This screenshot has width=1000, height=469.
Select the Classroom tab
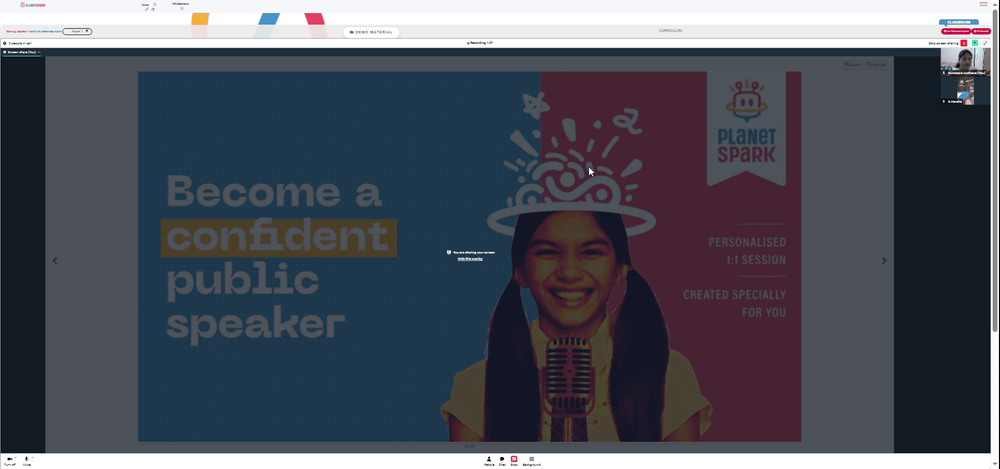959,22
